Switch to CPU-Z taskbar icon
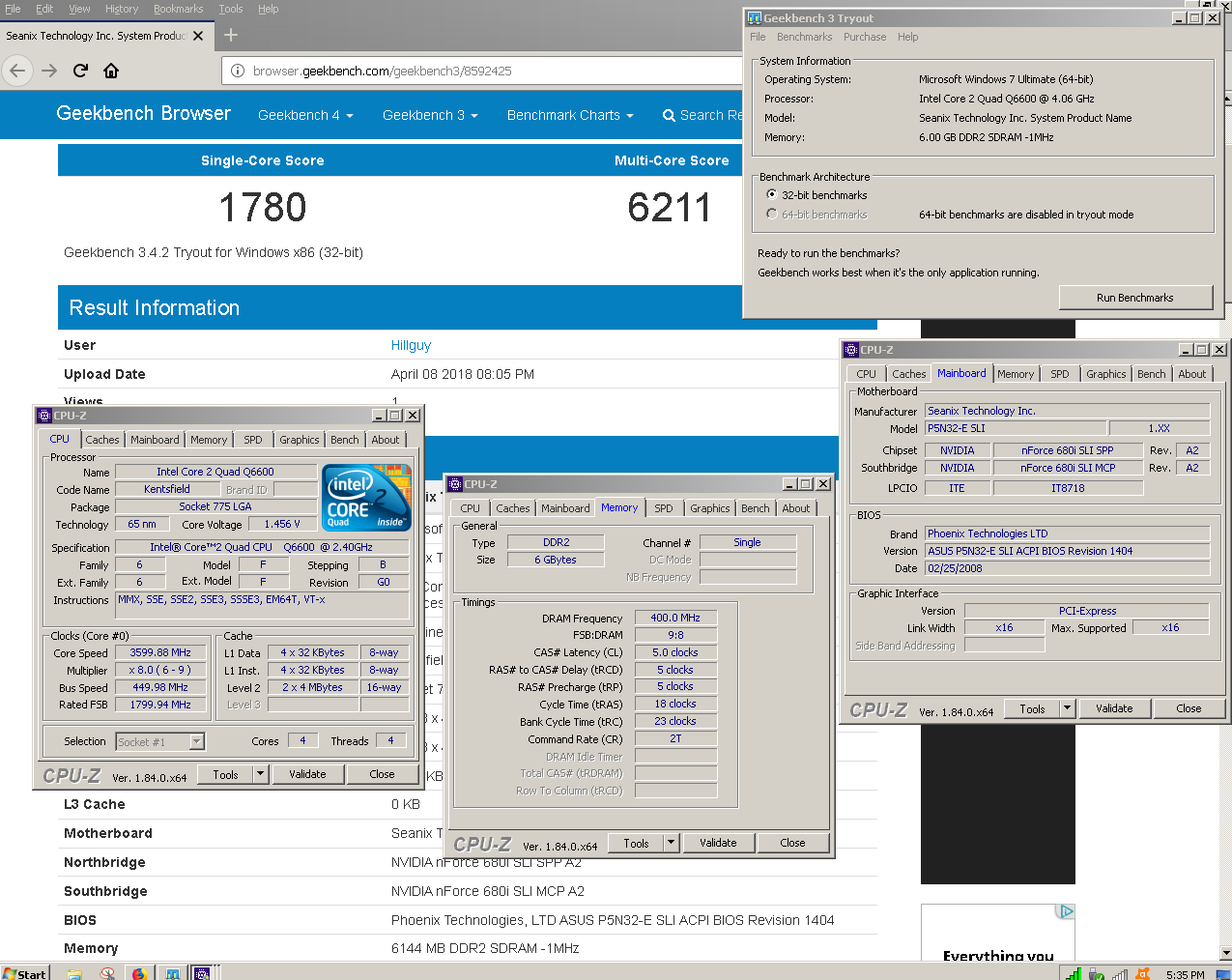 click(x=202, y=973)
